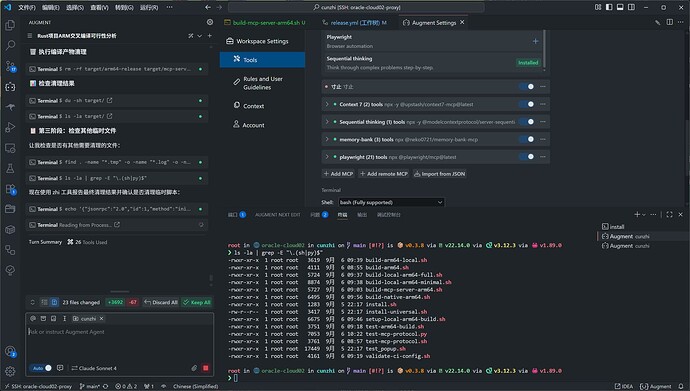Screen dimensions: 690x391
Task: Click the chat mode speech bubble icon
Action: [x=60, y=368]
